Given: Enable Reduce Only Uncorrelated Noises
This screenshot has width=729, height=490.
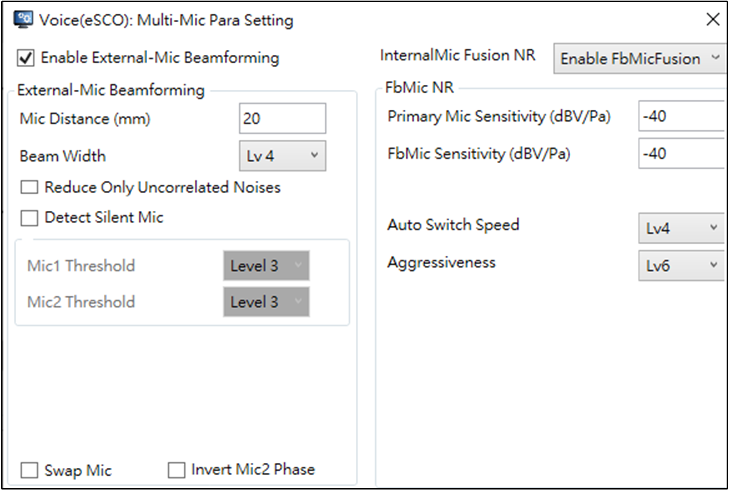Looking at the screenshot, I should click(x=29, y=187).
